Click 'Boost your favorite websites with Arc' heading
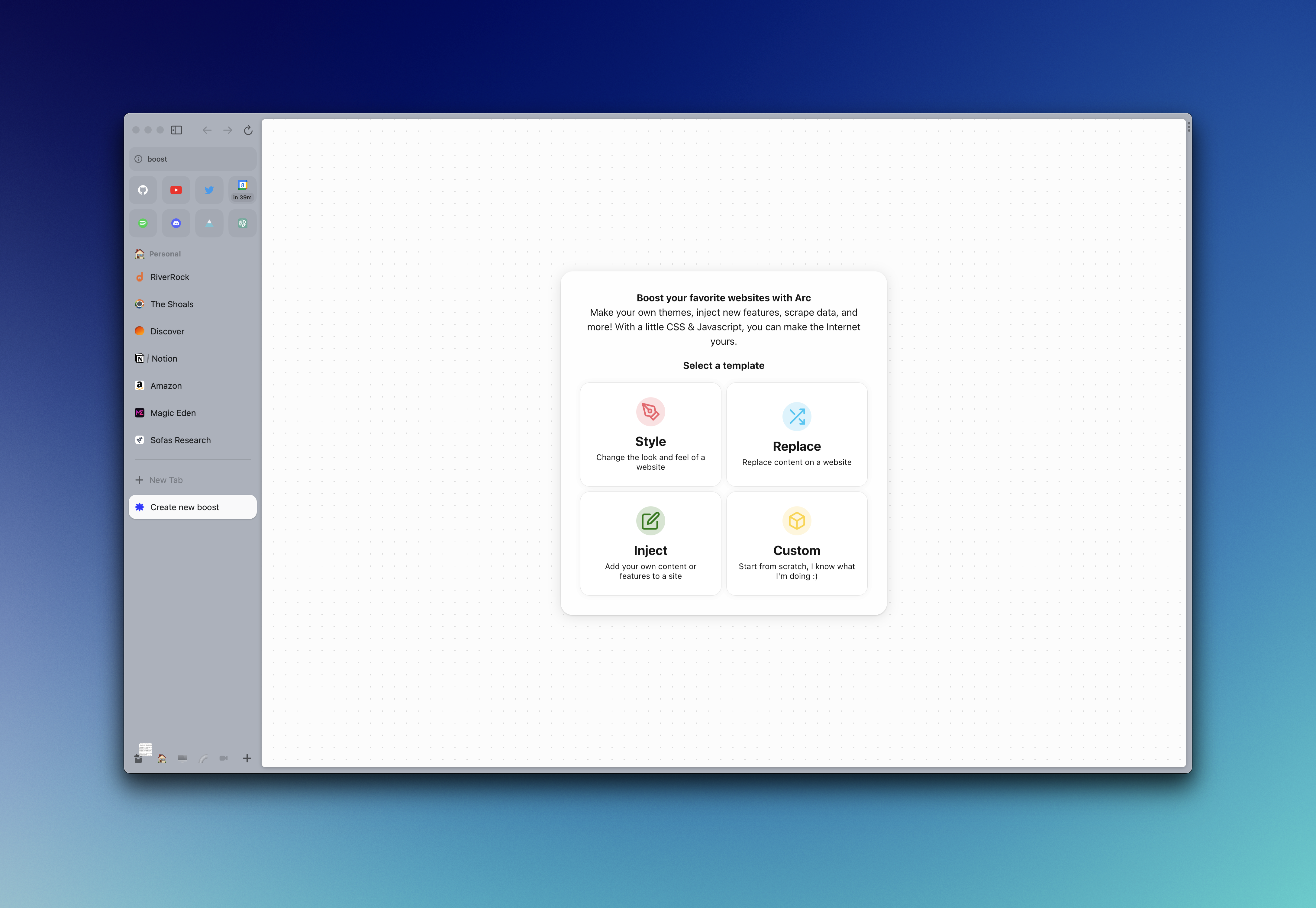1316x908 pixels. pyautogui.click(x=724, y=298)
